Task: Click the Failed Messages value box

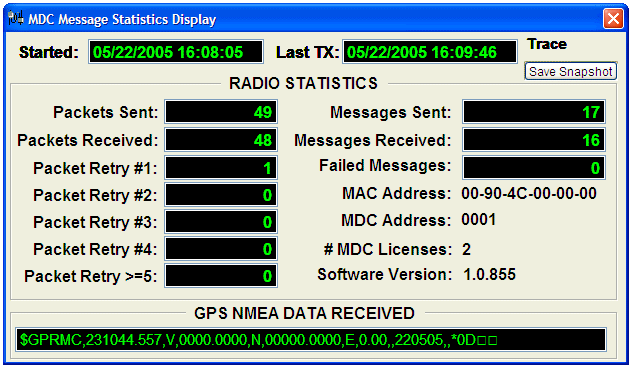Action: tap(534, 168)
